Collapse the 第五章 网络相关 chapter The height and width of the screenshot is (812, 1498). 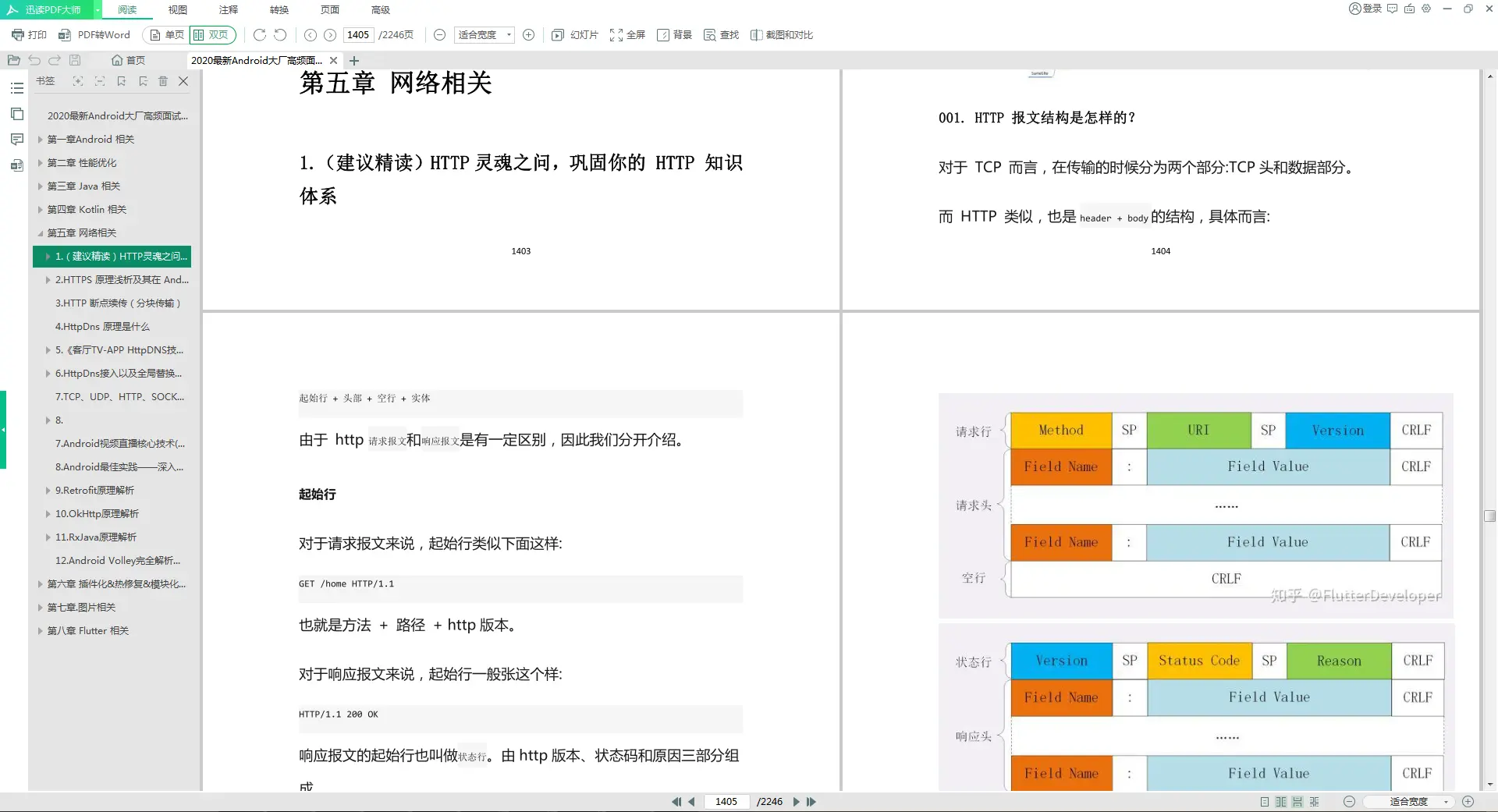click(x=41, y=232)
